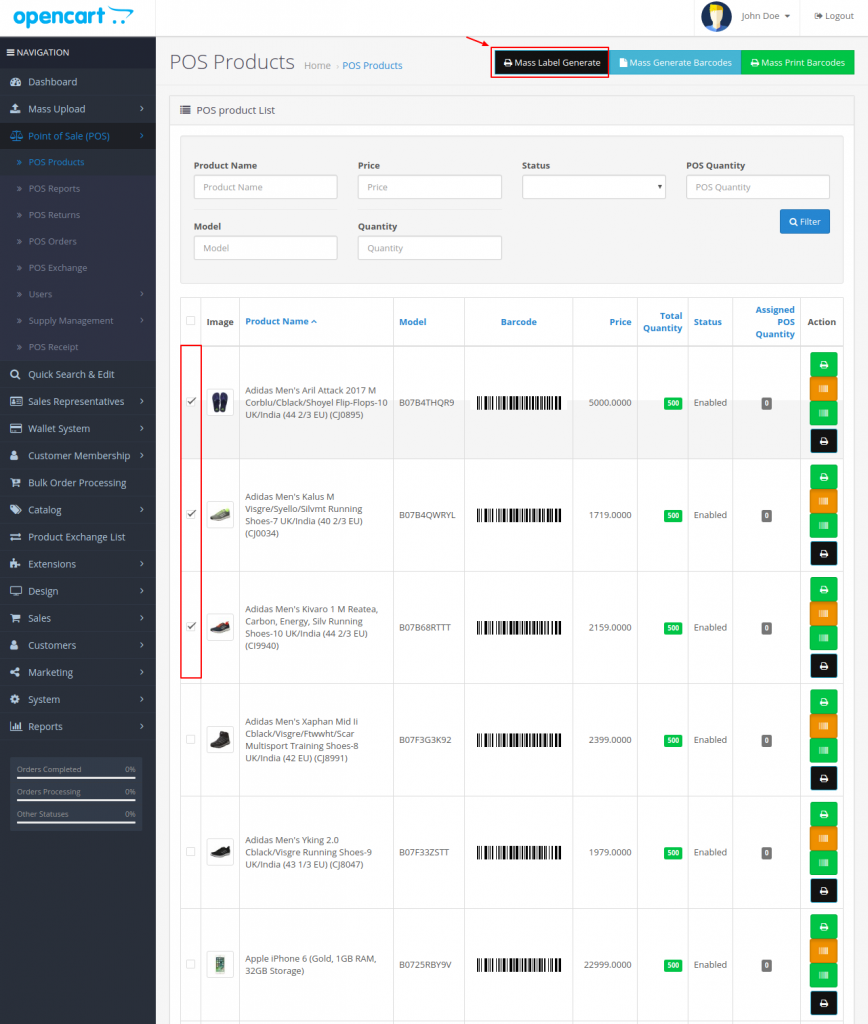Click the Mass Label Generate button
Viewport: 868px width, 1024px height.
pos(551,63)
